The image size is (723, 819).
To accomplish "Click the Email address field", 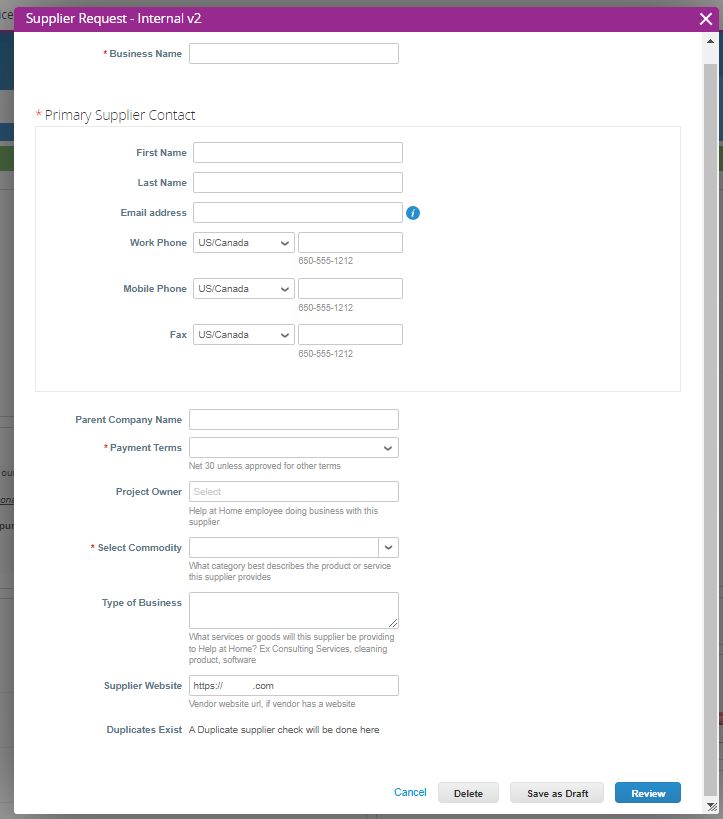I will click(x=298, y=213).
